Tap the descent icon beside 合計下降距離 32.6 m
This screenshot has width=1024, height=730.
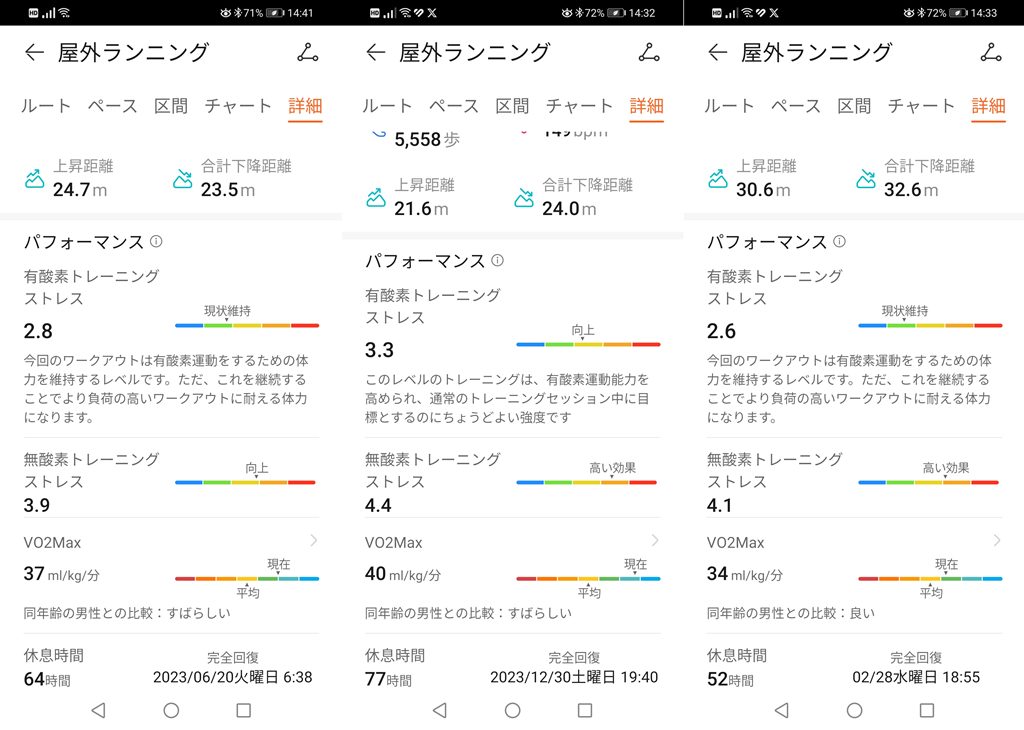coord(867,179)
